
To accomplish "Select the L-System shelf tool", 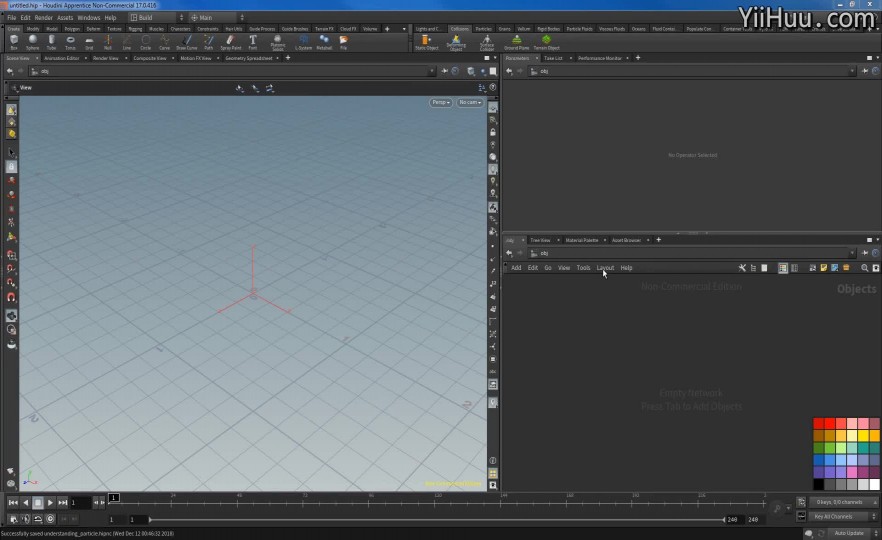I will coord(304,42).
